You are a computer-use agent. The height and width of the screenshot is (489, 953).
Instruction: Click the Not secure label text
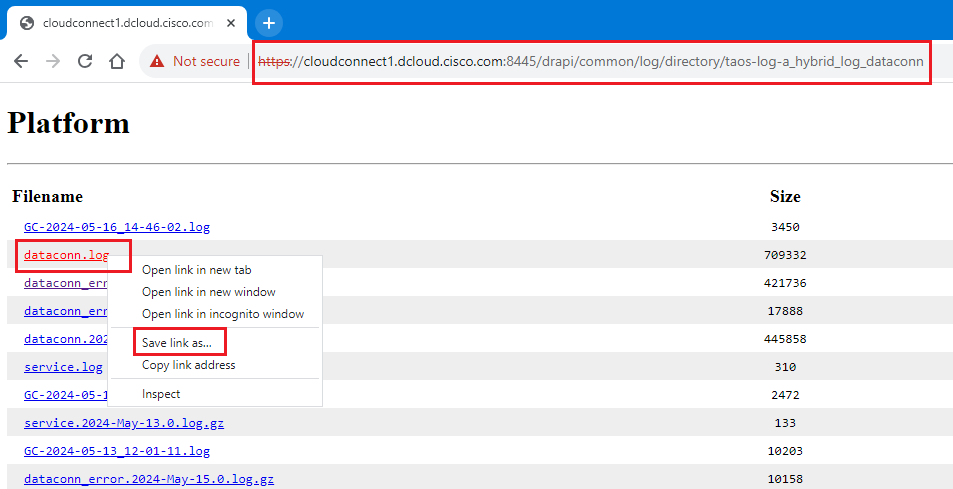coord(206,61)
